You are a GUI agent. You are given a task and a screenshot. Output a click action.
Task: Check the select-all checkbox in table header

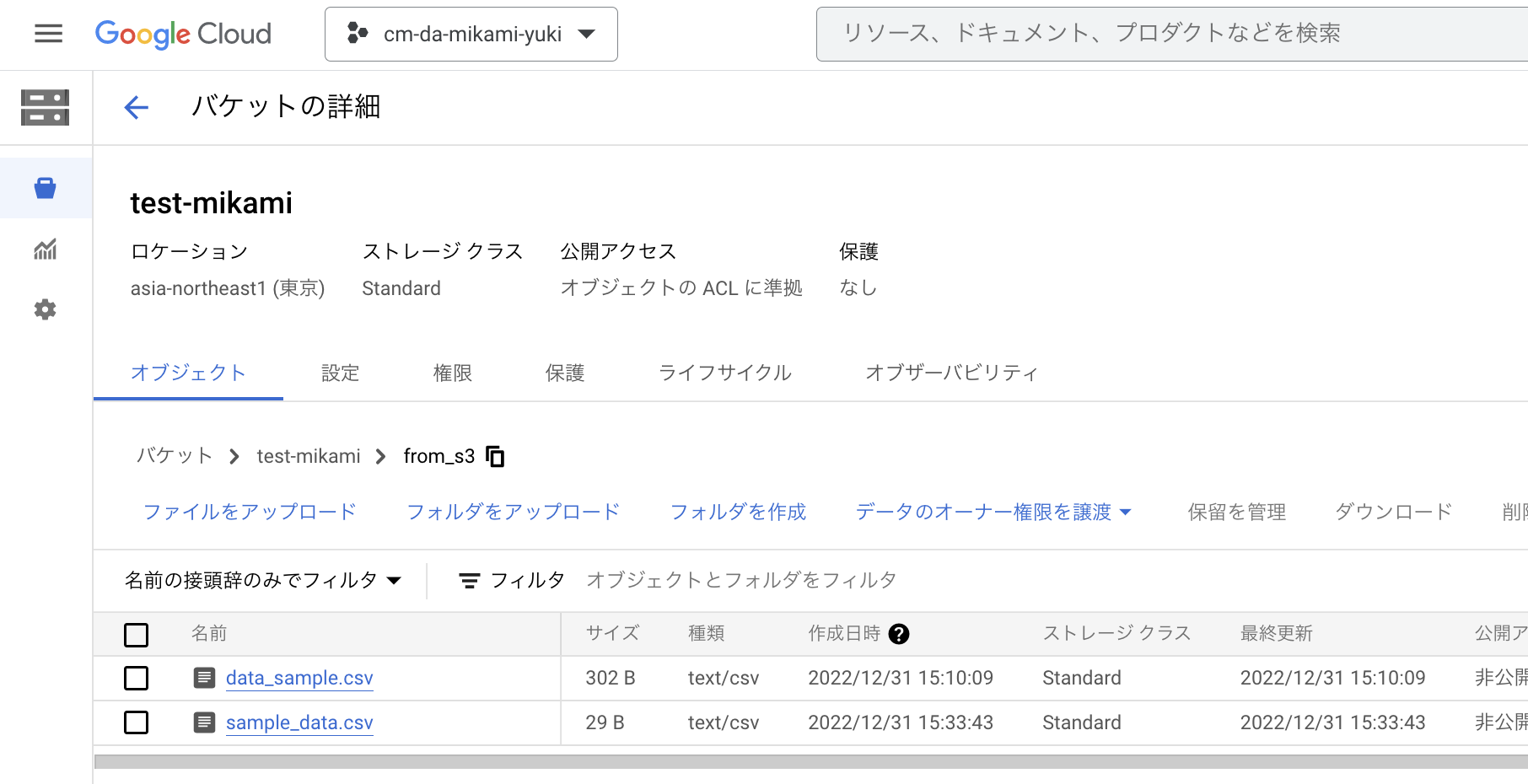pos(136,634)
